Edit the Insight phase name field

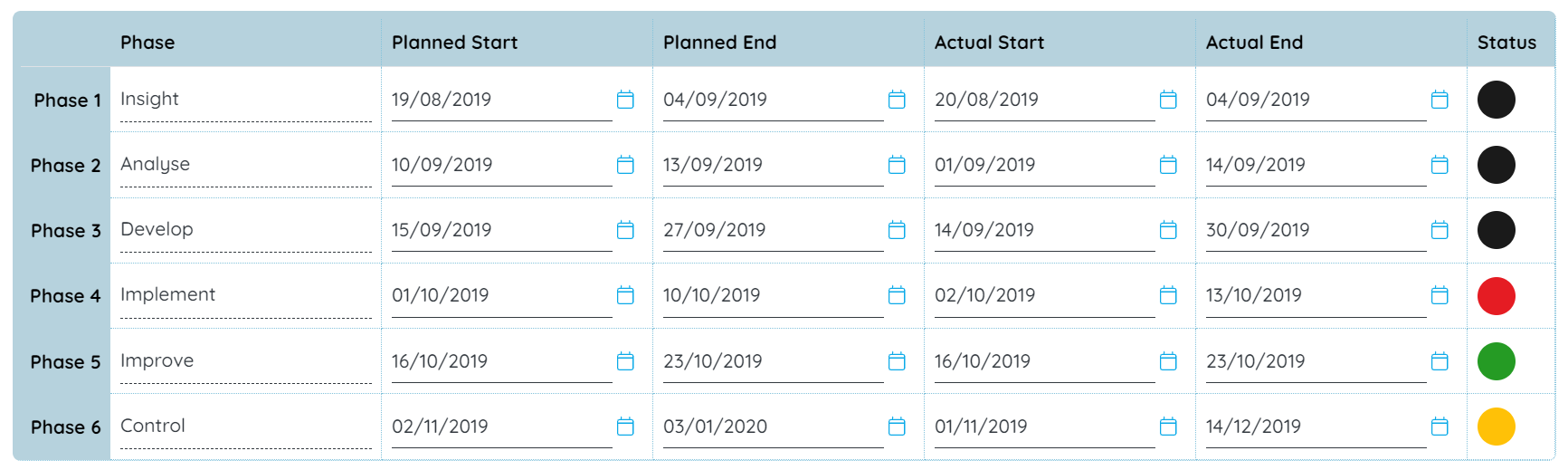[x=246, y=100]
